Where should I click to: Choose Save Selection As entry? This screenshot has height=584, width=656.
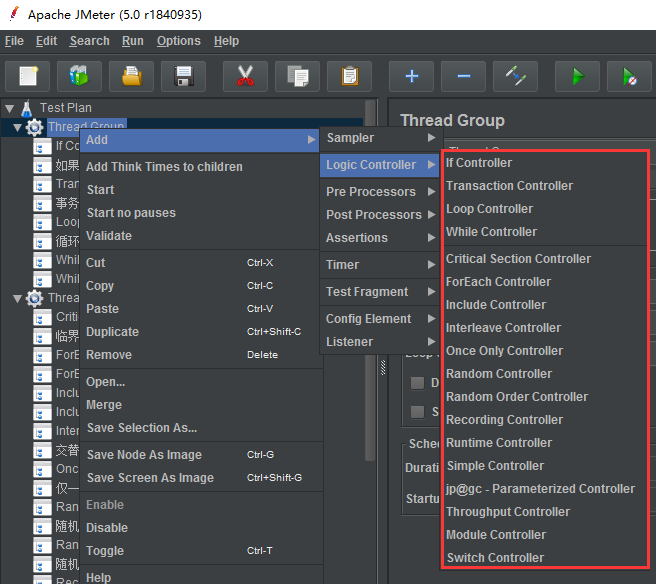tap(200, 428)
